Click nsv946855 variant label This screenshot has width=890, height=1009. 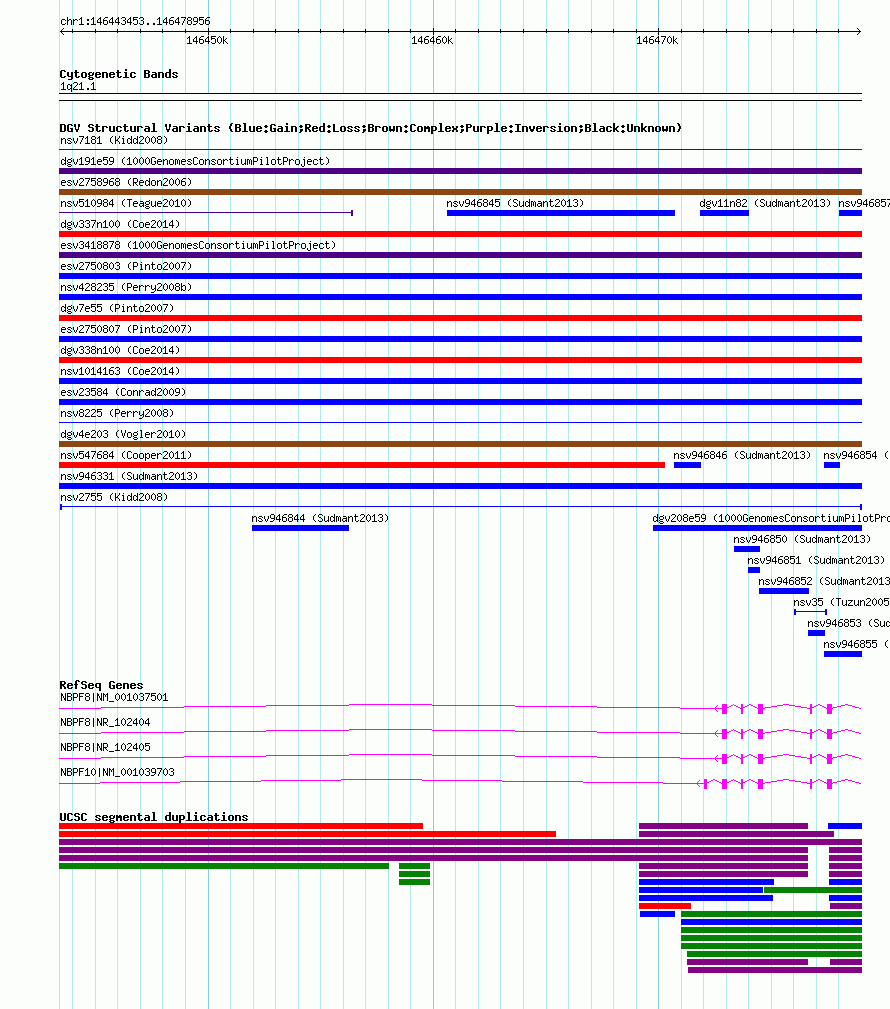click(x=857, y=645)
